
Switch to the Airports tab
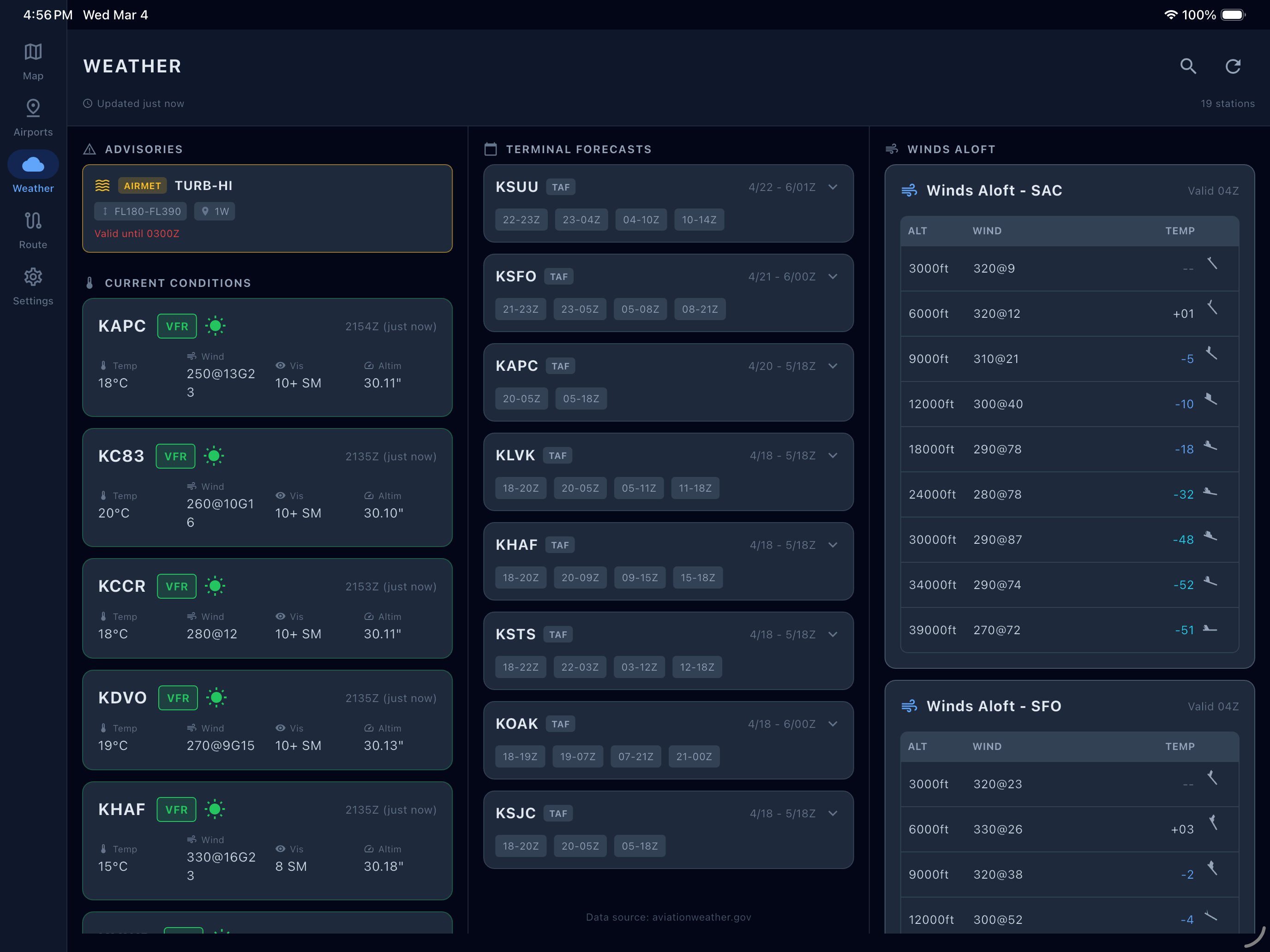pyautogui.click(x=33, y=118)
